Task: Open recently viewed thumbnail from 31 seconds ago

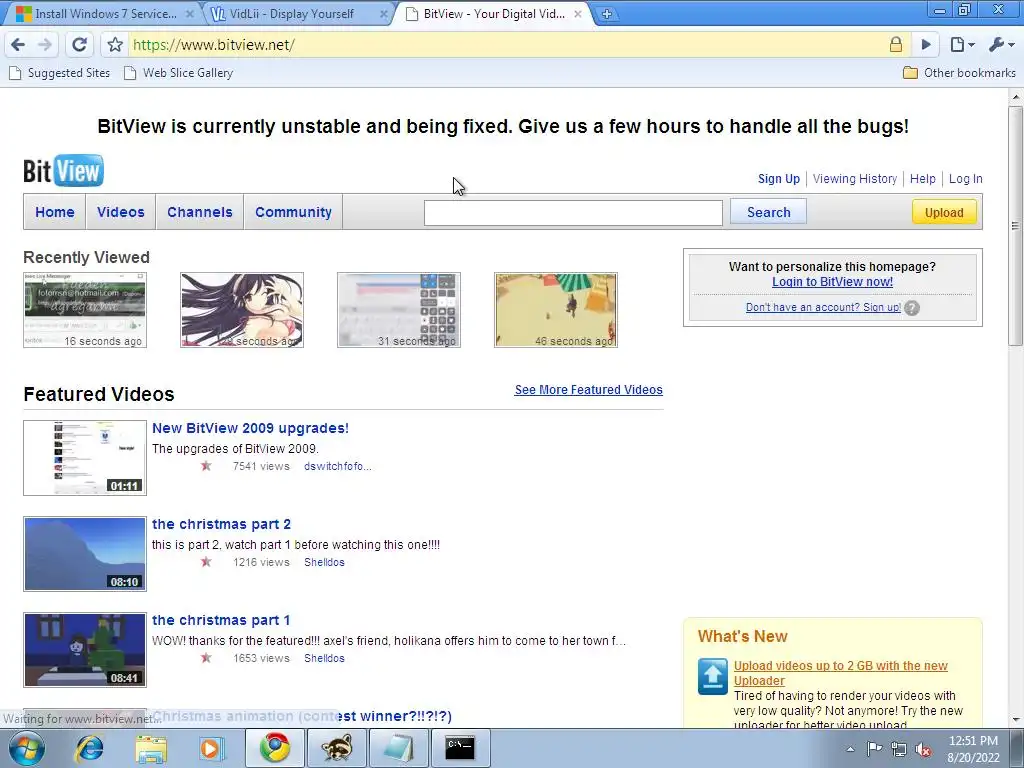Action: pos(399,310)
